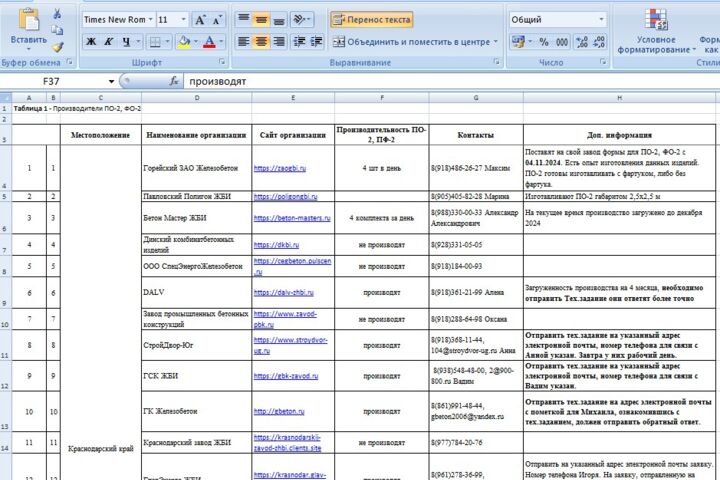This screenshot has height=480, width=720.
Task: Open the Times New Roman font dropdown
Action: pyautogui.click(x=150, y=20)
